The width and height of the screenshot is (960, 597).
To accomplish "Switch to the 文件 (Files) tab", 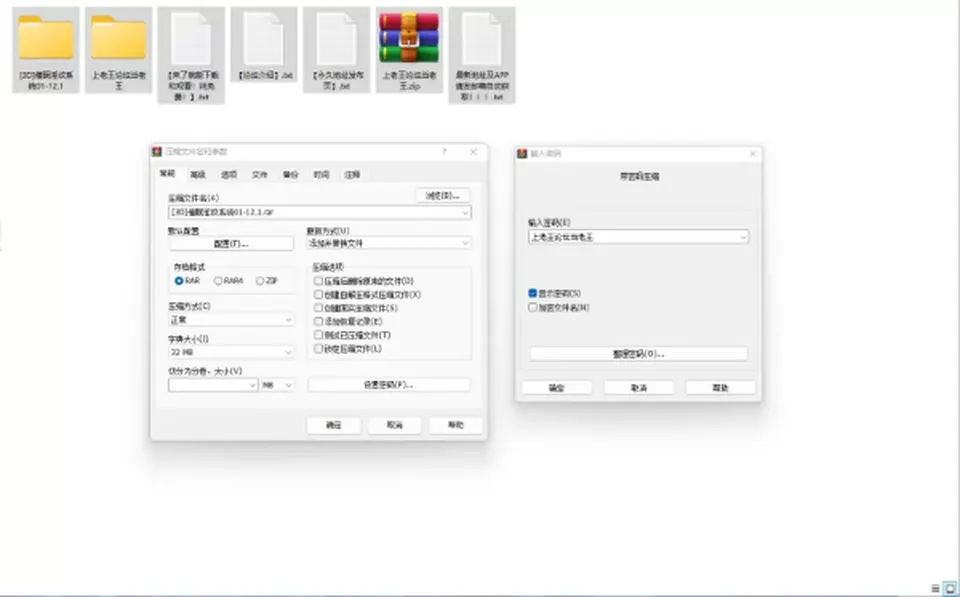I will click(260, 175).
